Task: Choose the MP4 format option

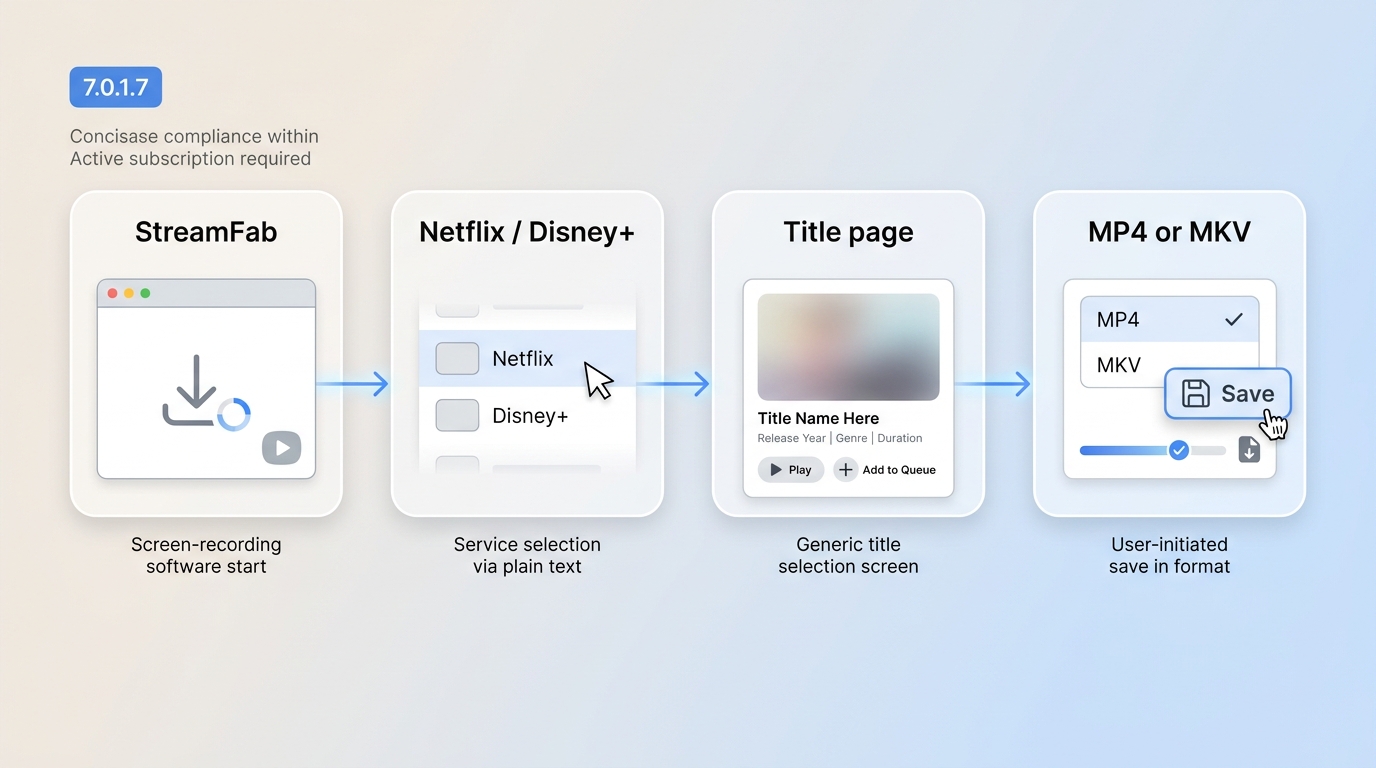Action: click(x=1169, y=319)
